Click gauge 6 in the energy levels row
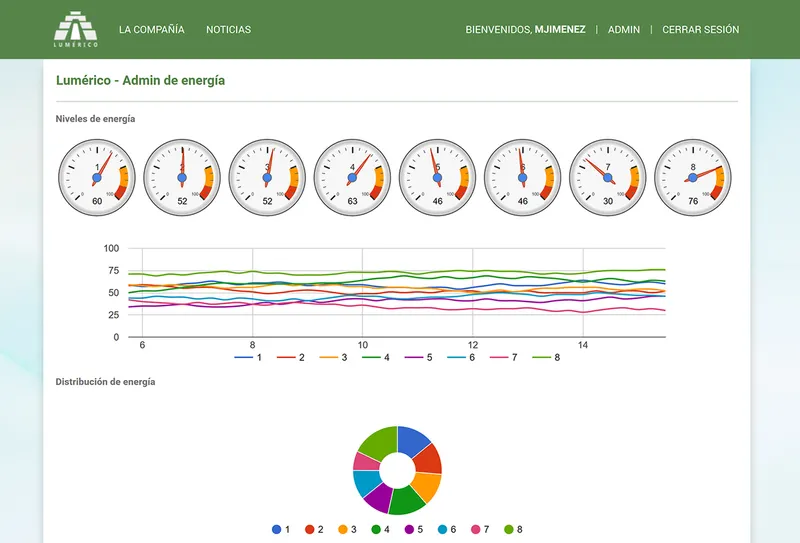Image resolution: width=800 pixels, height=543 pixels. pyautogui.click(x=522, y=177)
